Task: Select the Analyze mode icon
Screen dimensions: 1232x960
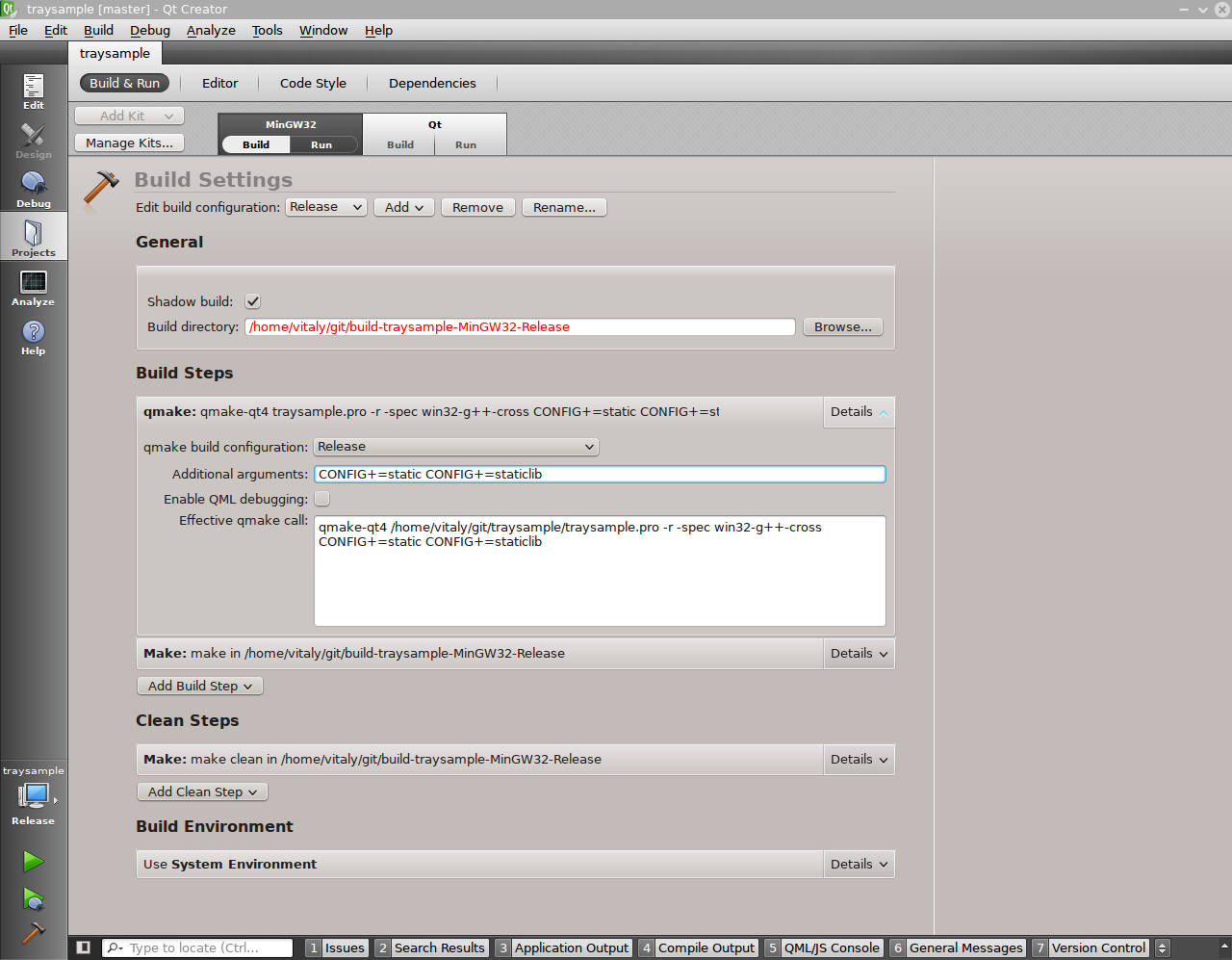Action: [x=34, y=287]
